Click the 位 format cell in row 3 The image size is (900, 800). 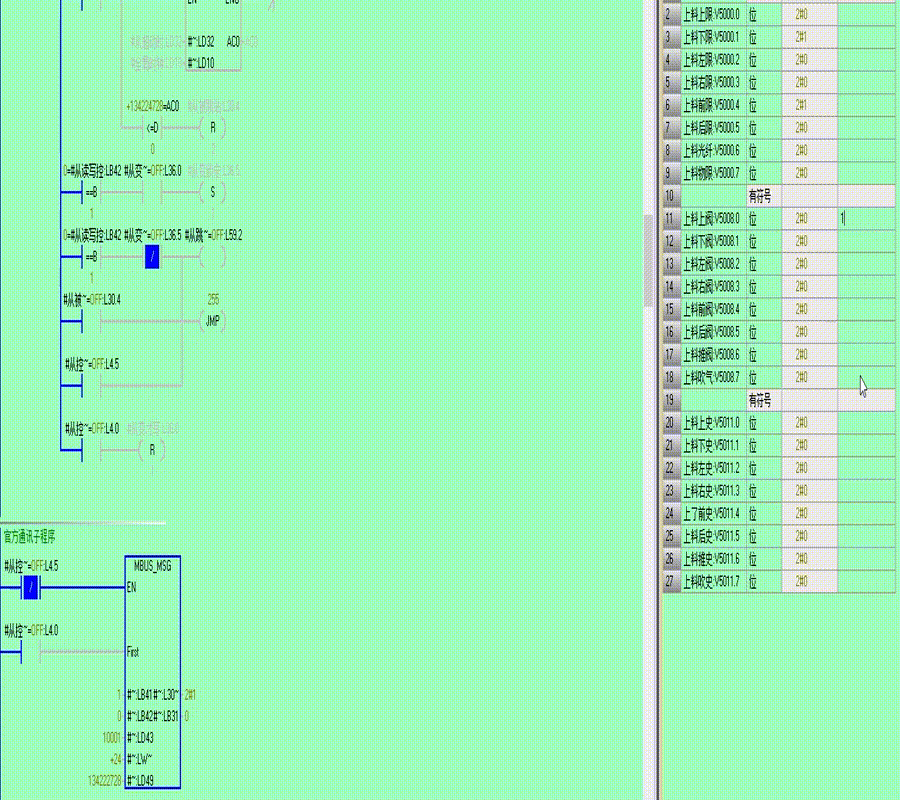[x=764, y=37]
